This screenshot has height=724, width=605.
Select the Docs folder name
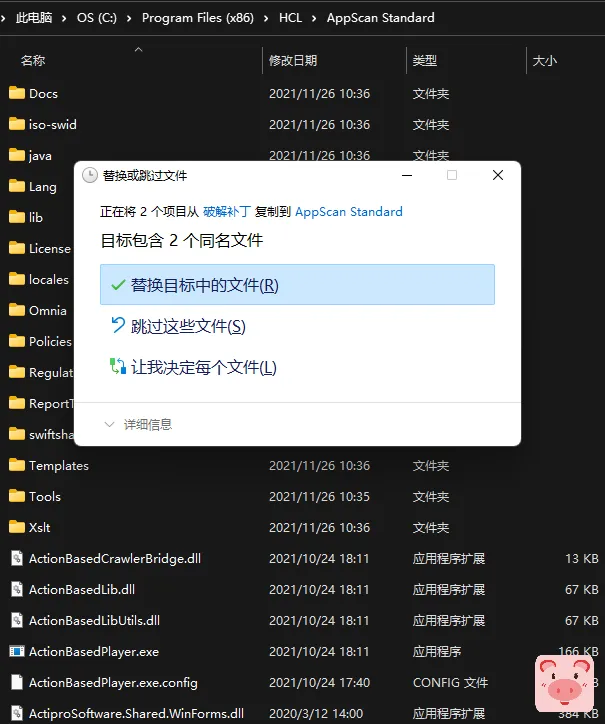[43, 94]
